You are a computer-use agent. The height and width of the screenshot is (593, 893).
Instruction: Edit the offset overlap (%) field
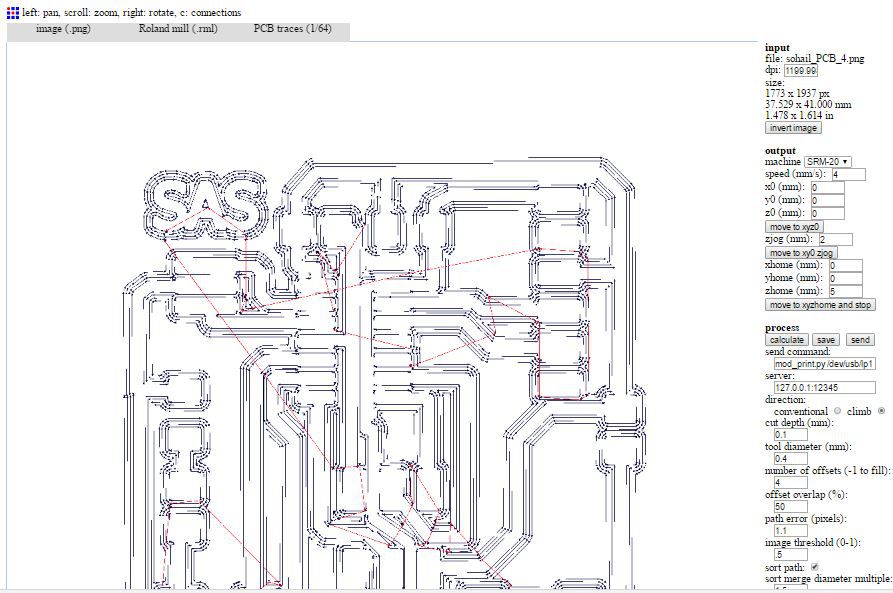[x=791, y=507]
